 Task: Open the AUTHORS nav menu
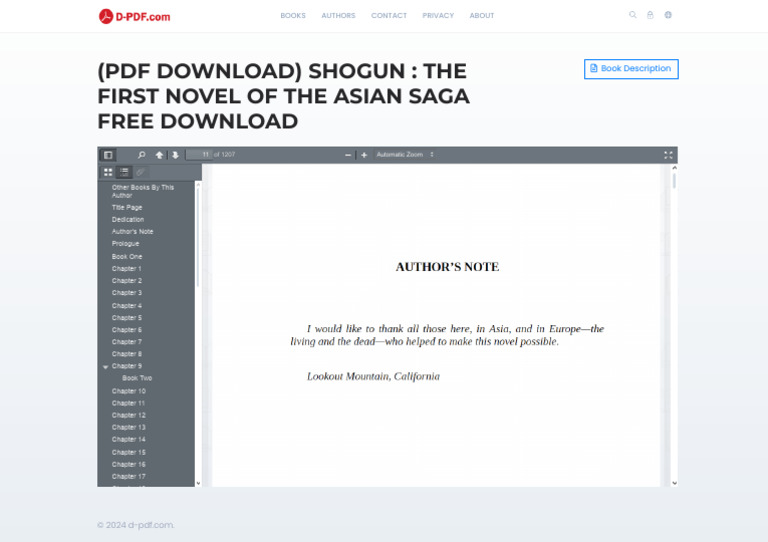click(338, 16)
